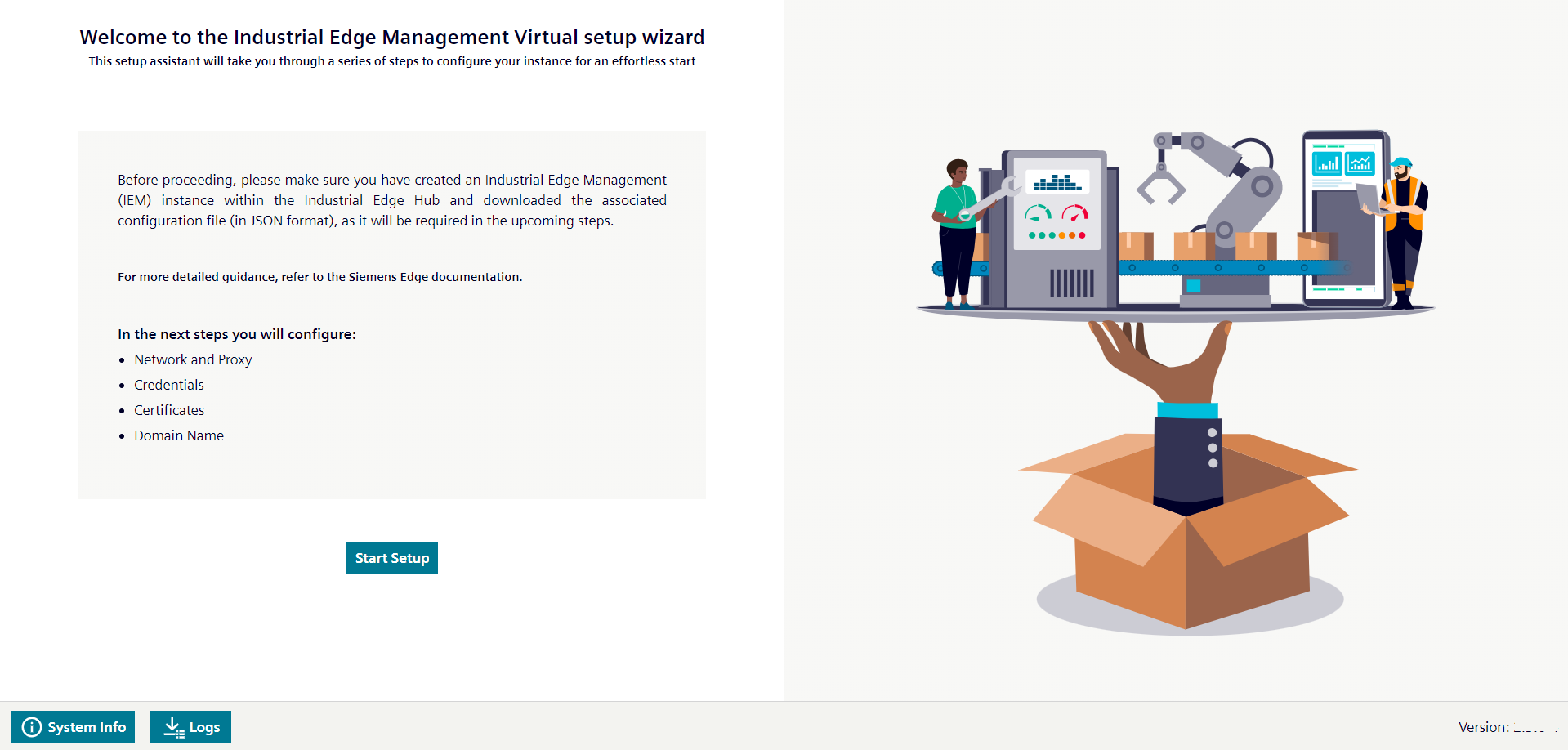The image size is (1568, 750).
Task: Click the Start Setup button
Action: [391, 558]
